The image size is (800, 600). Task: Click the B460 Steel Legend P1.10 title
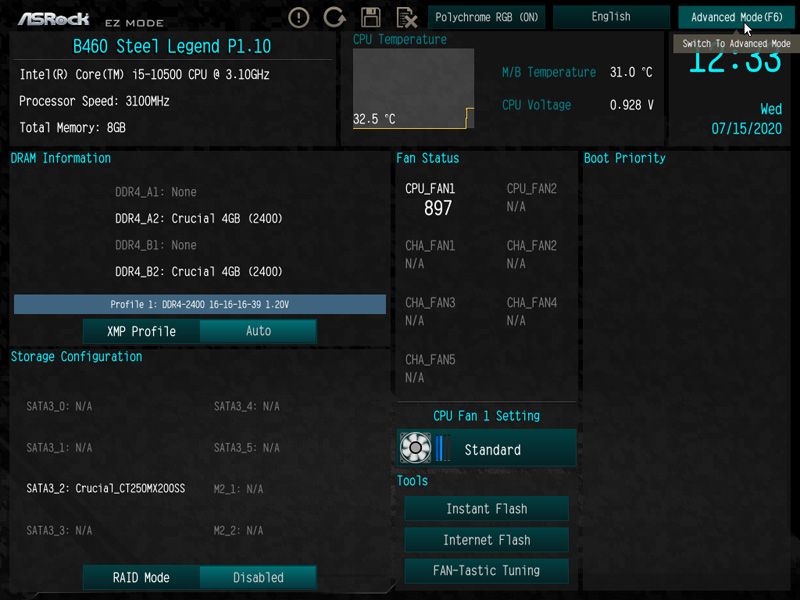(172, 46)
